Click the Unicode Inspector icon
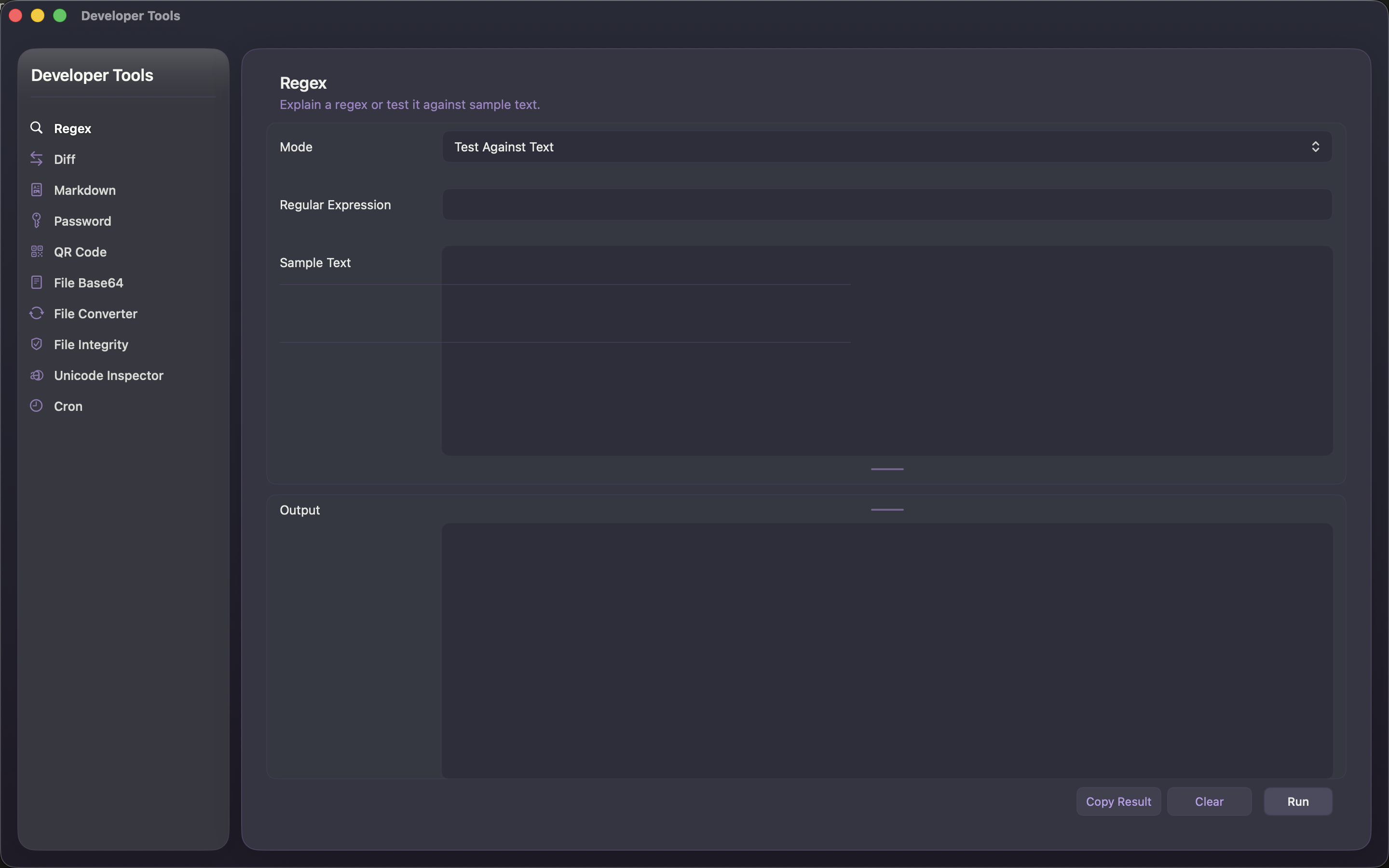The image size is (1389, 868). 36,375
